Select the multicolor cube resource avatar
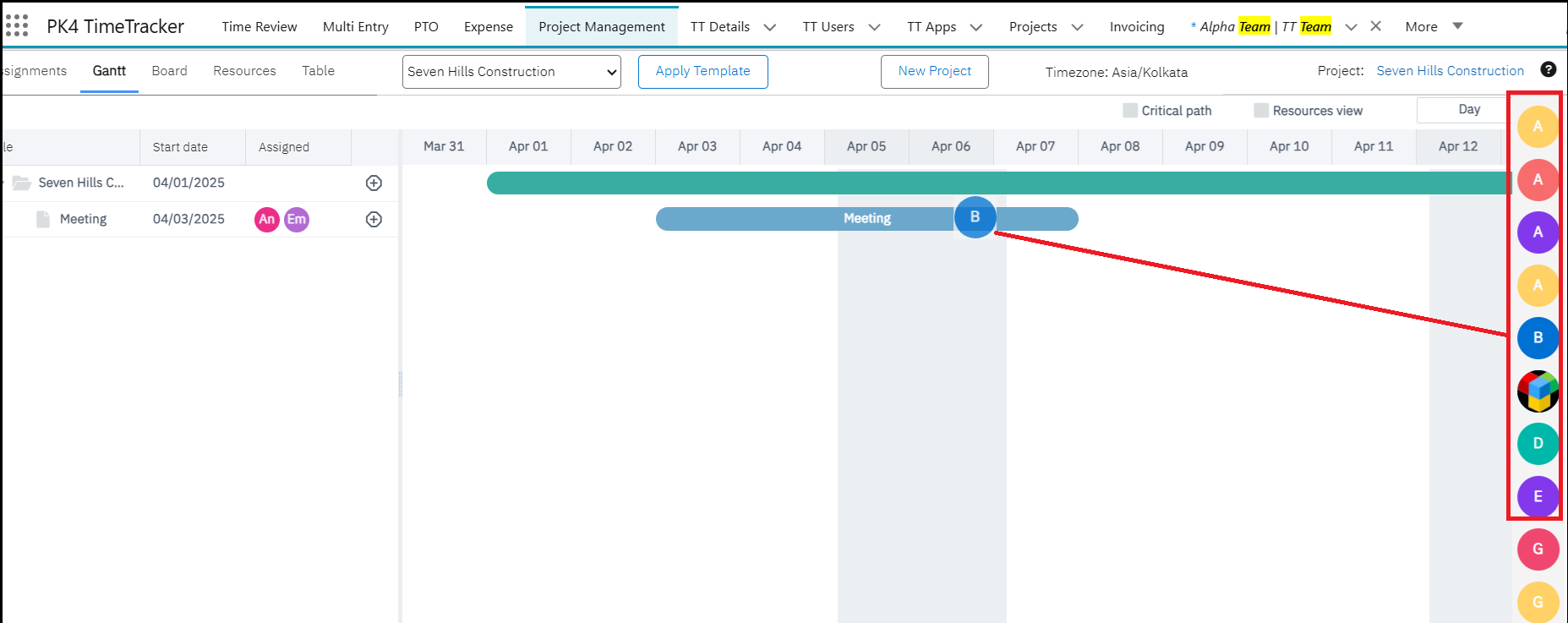This screenshot has height=623, width=1568. 1538,391
